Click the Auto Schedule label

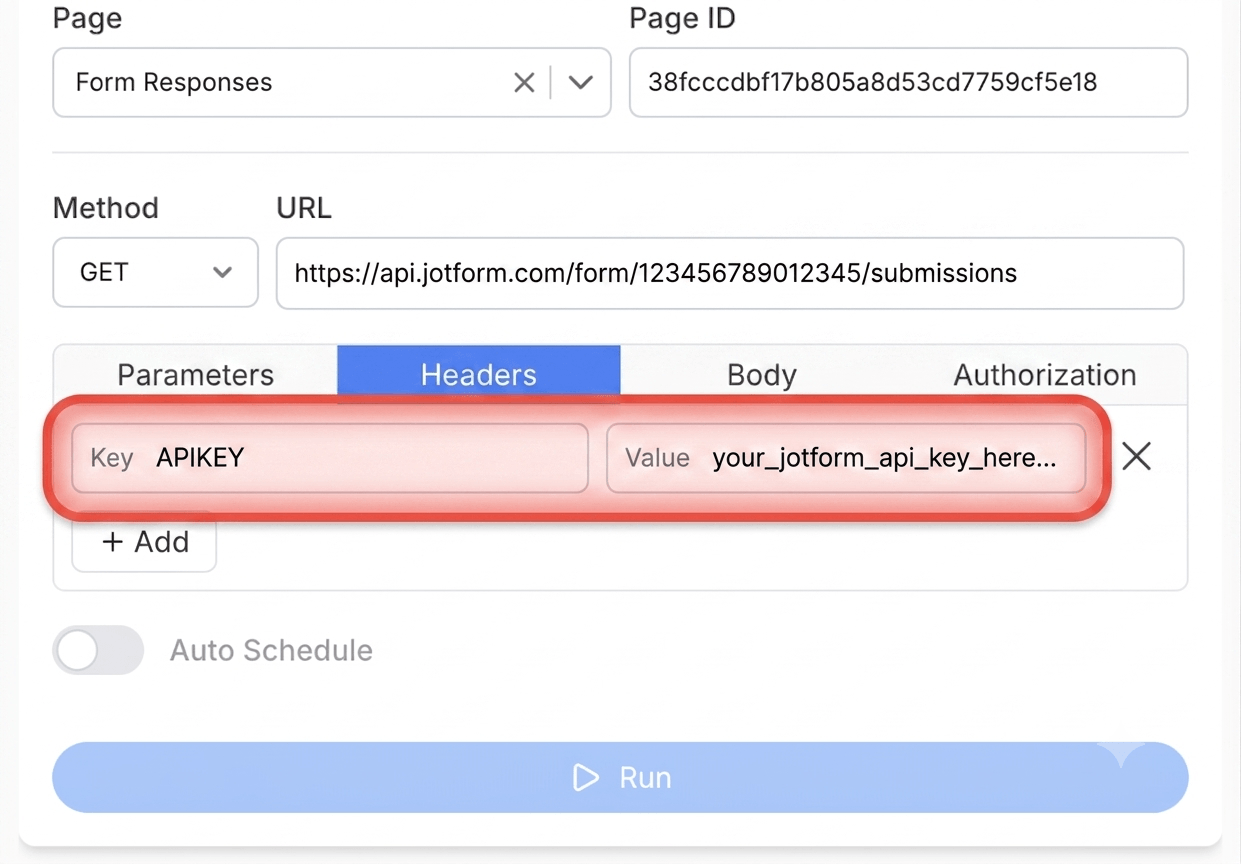click(271, 651)
